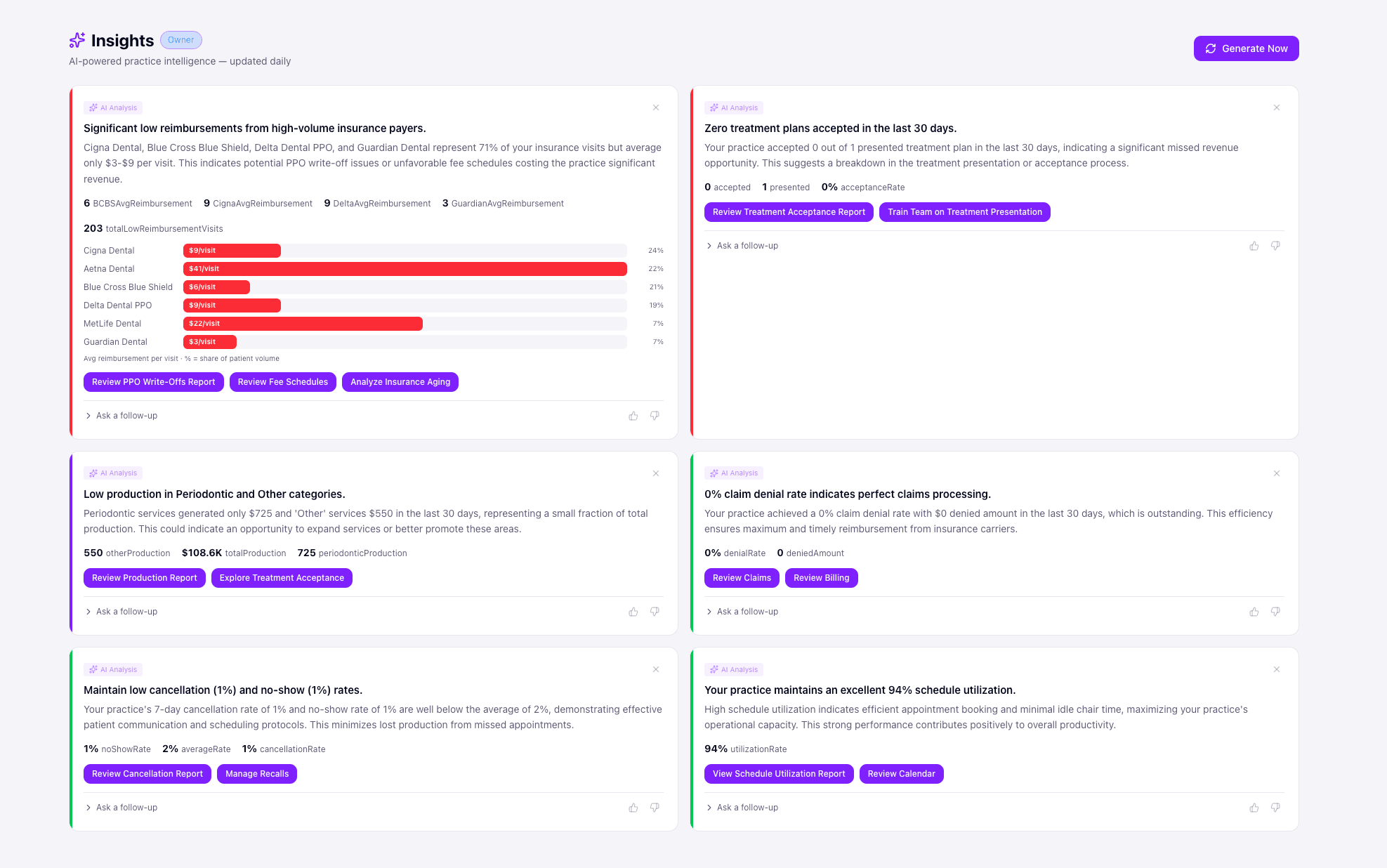Close the 0% claim denial rate card
The image size is (1387, 868).
coord(1277,473)
